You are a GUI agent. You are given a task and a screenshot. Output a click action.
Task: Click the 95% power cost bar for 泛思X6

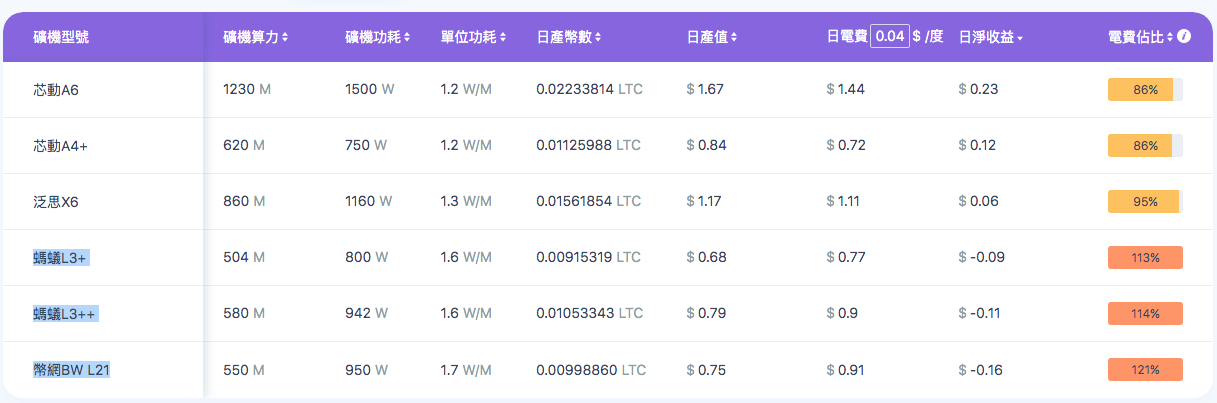click(1145, 201)
